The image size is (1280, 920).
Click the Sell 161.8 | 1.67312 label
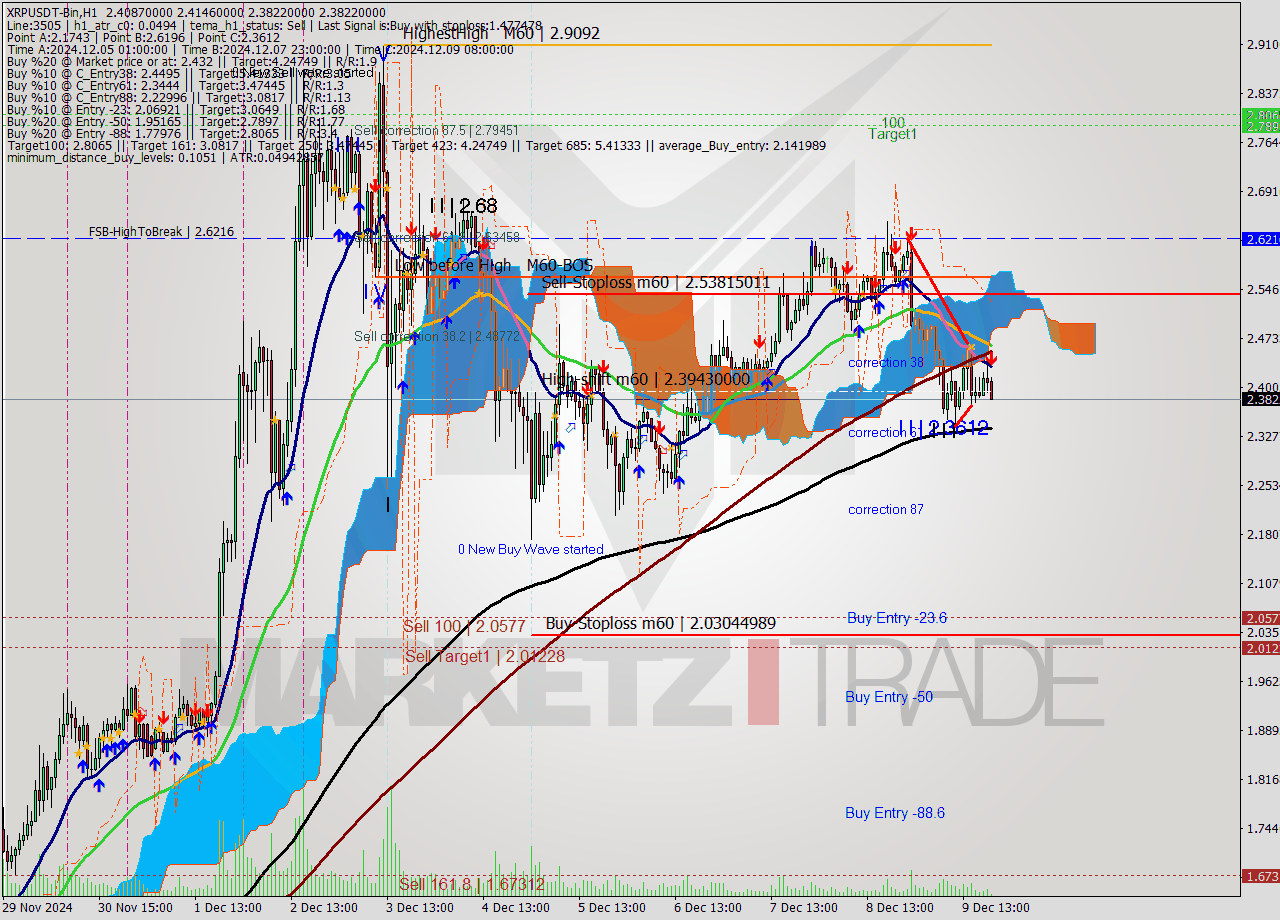pyautogui.click(x=472, y=884)
